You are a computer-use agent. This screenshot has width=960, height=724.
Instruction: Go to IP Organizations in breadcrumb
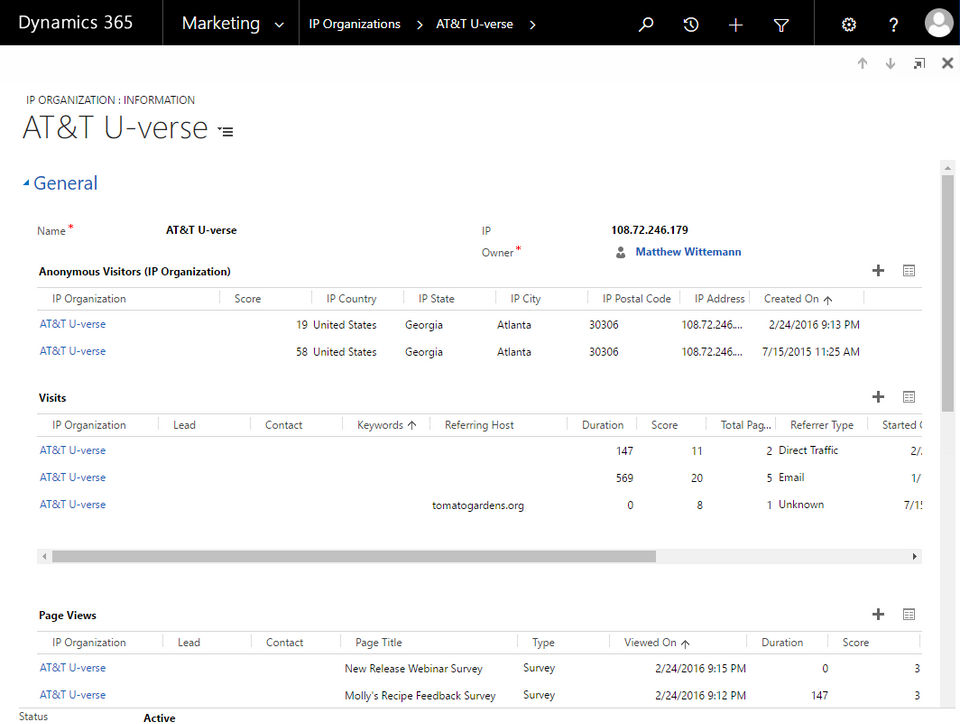[x=354, y=24]
